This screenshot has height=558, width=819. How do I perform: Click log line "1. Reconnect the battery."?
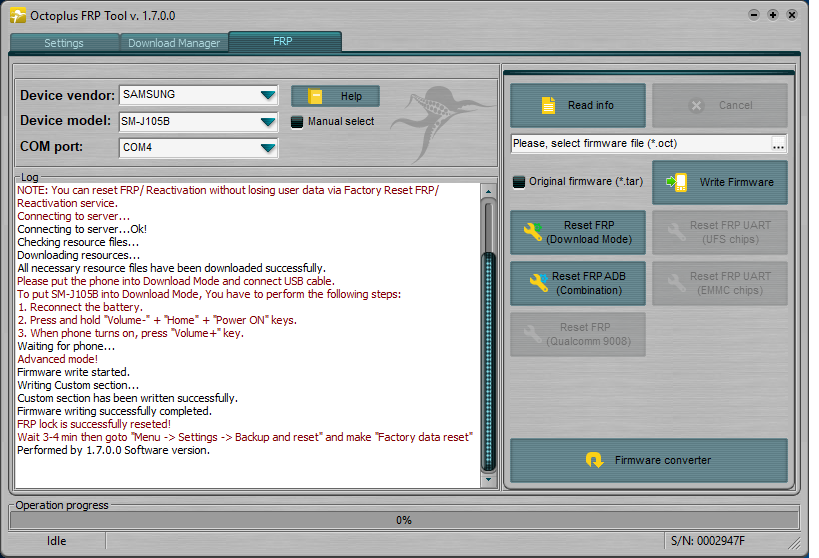(x=80, y=307)
